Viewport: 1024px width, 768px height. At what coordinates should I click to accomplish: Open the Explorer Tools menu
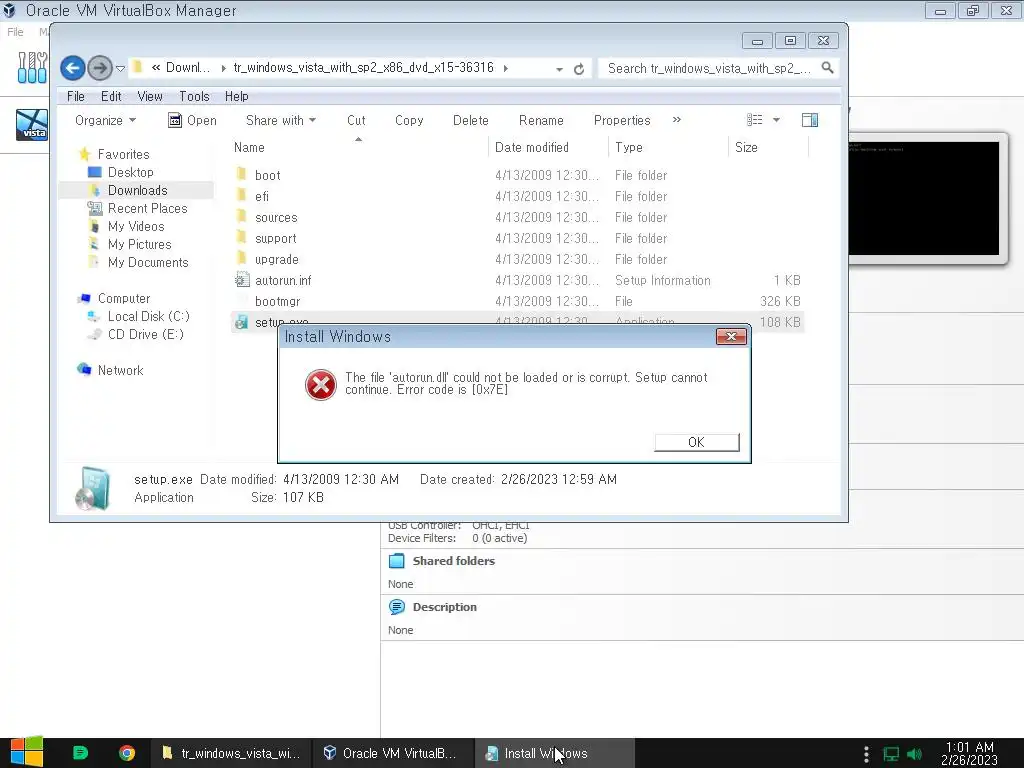(194, 96)
